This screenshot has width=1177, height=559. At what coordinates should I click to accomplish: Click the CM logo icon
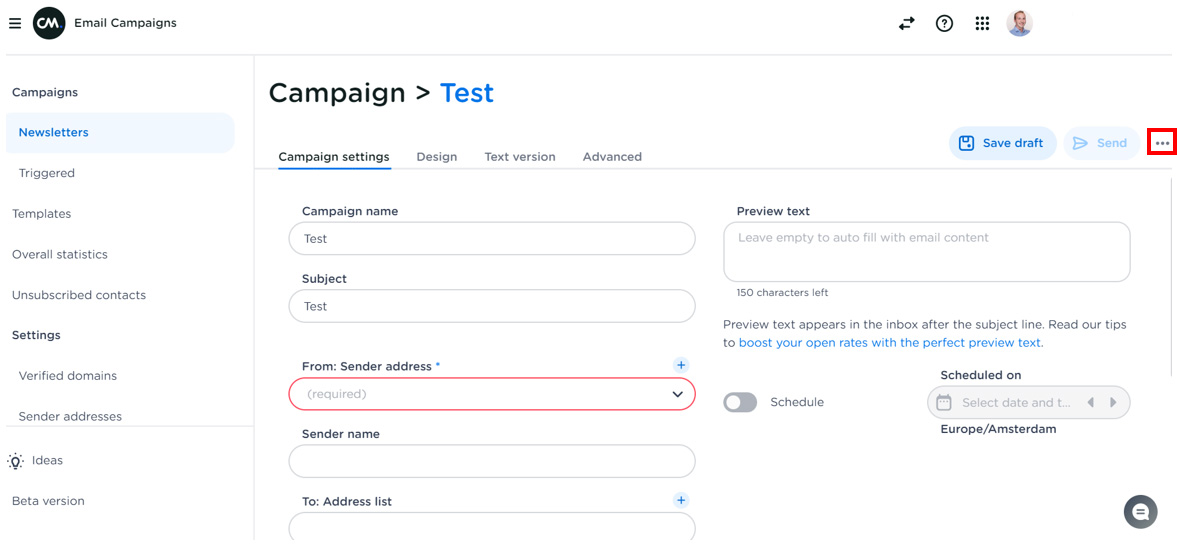(x=49, y=23)
